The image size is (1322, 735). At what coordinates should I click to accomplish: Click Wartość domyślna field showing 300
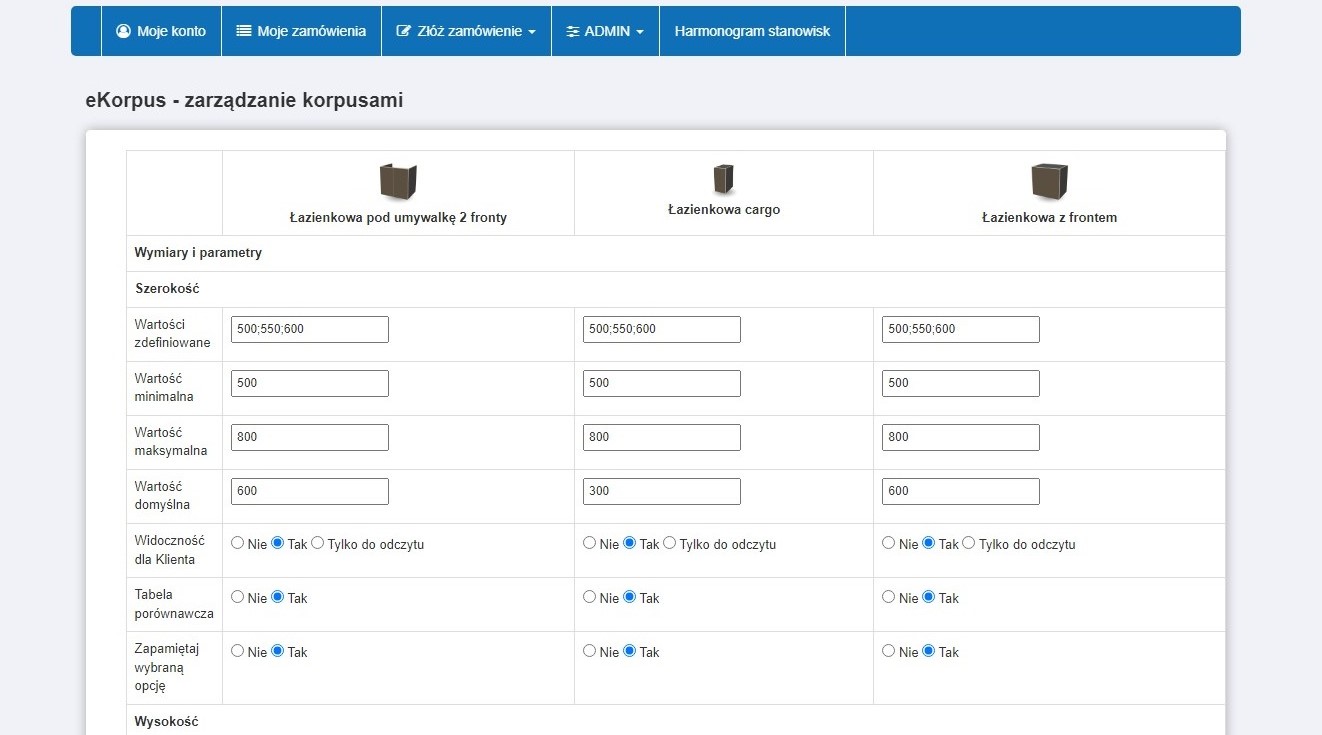click(661, 491)
